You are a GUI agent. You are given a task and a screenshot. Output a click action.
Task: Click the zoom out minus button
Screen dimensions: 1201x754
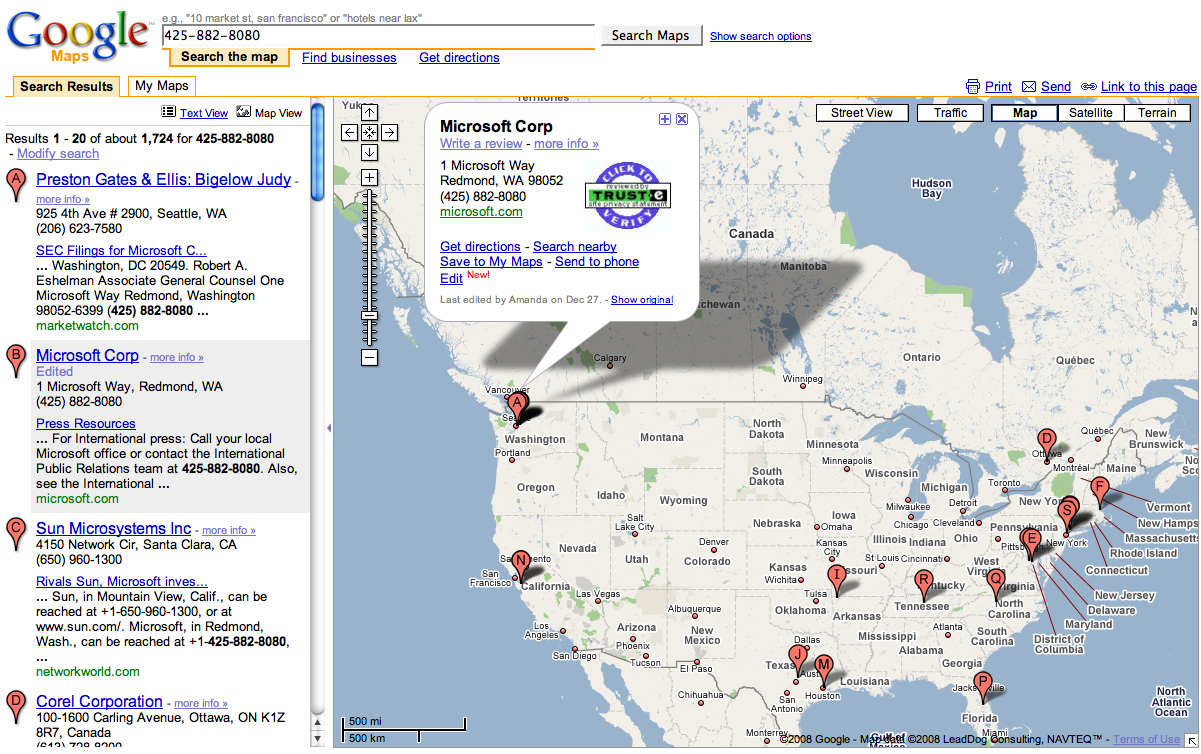click(x=369, y=357)
